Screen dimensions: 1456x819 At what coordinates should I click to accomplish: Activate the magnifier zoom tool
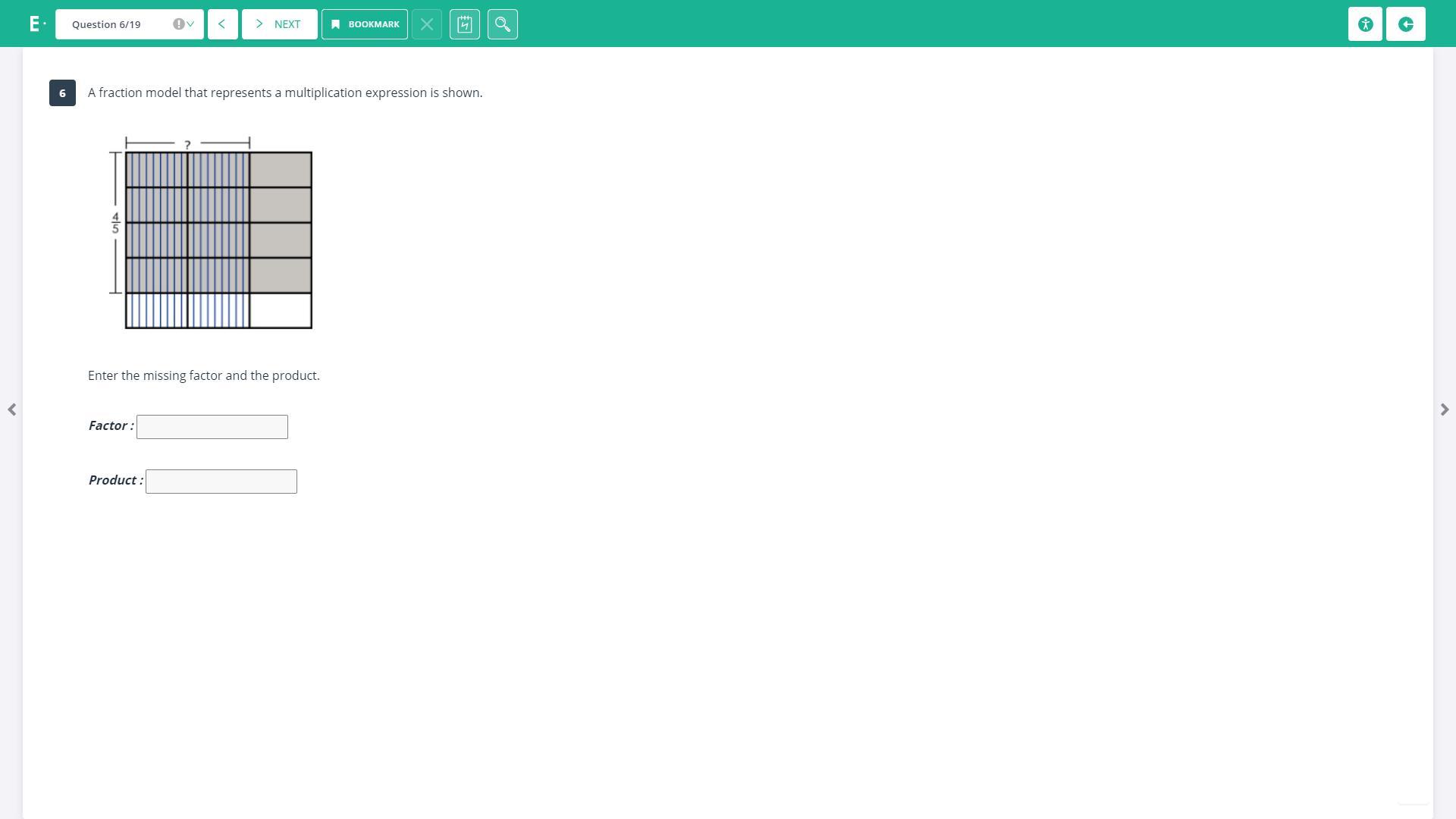coord(502,24)
